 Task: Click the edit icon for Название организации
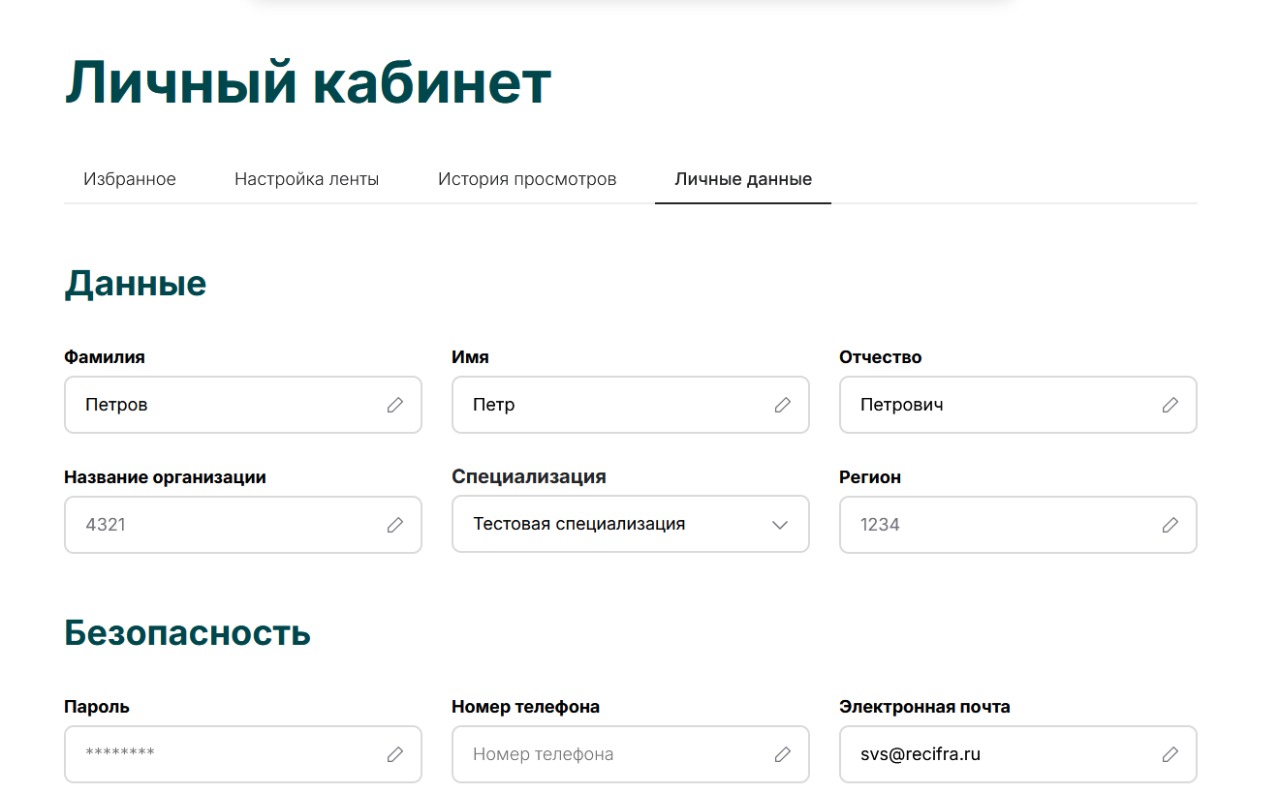click(396, 524)
